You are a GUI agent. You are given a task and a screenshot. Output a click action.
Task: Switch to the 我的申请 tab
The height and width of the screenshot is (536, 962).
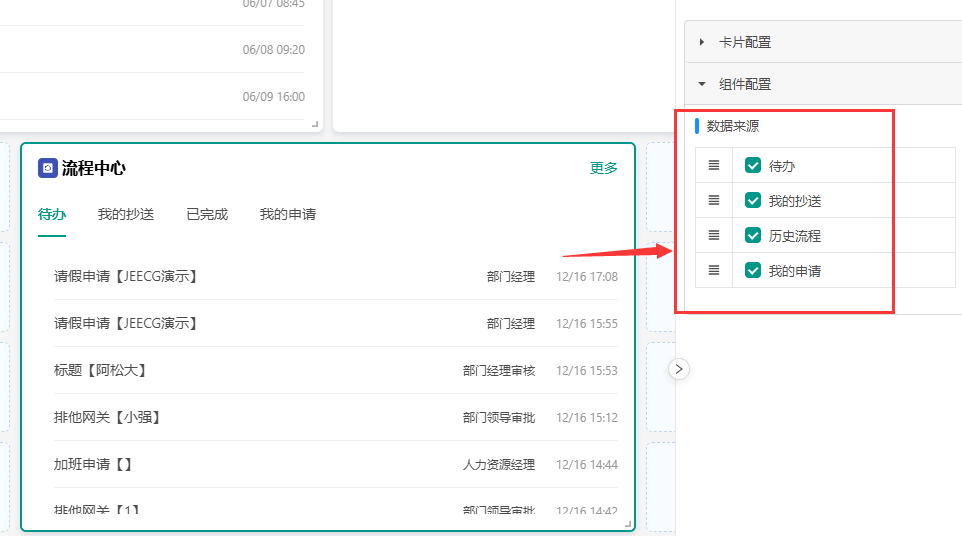coord(288,215)
